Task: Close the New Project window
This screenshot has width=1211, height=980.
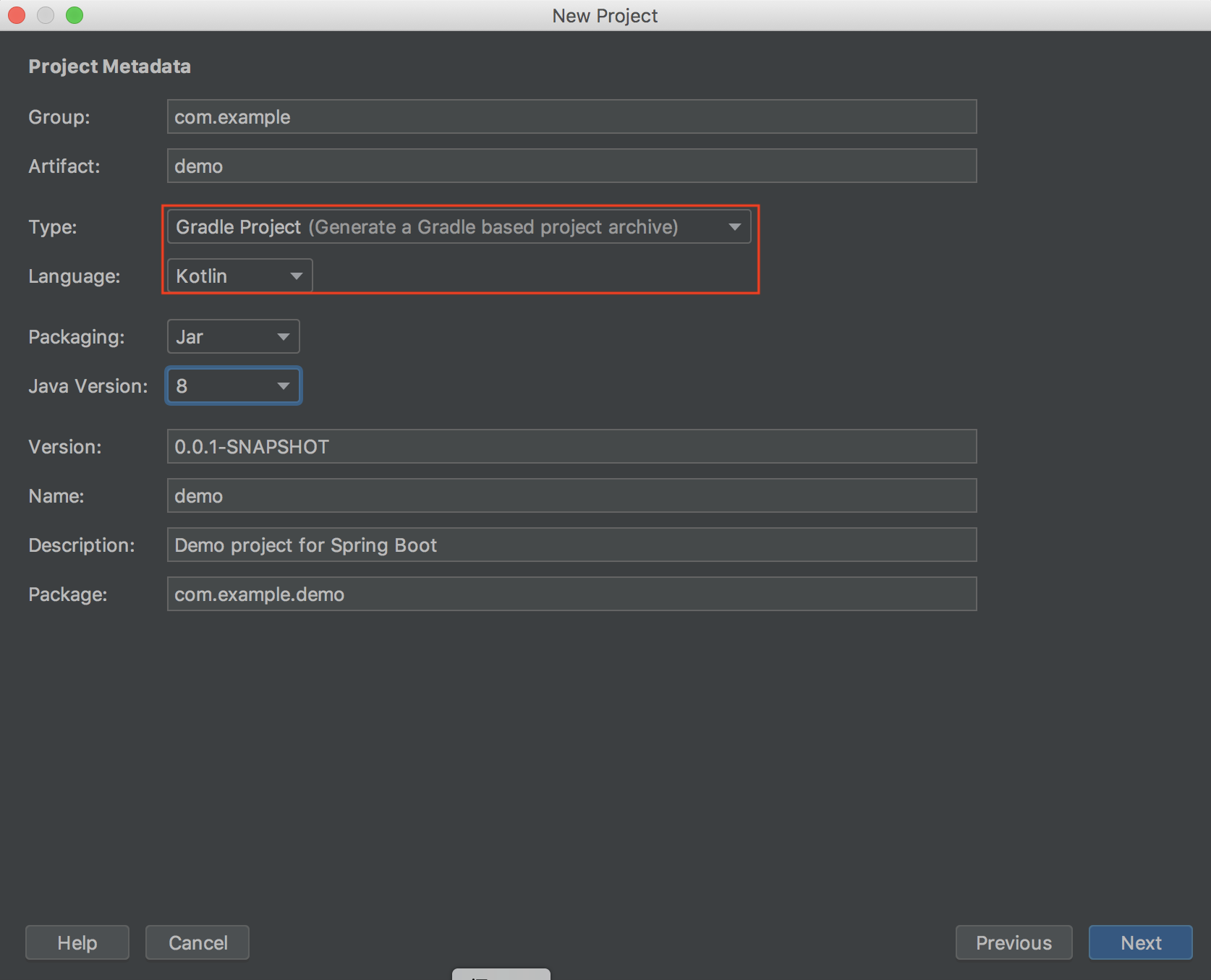Action: point(17,15)
